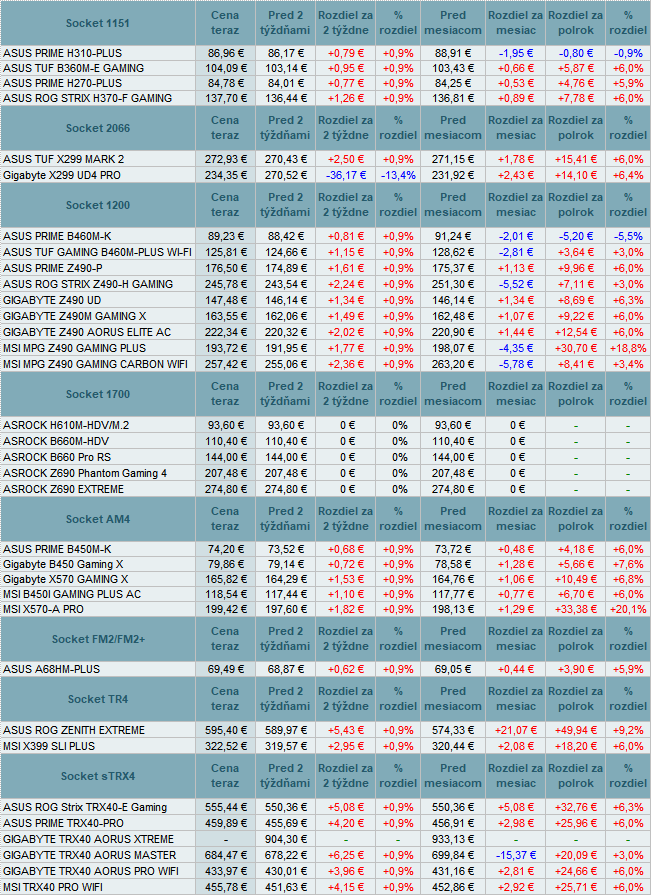Select the +18,8% half-year percentage cell
The height and width of the screenshot is (895, 651).
pyautogui.click(x=628, y=348)
